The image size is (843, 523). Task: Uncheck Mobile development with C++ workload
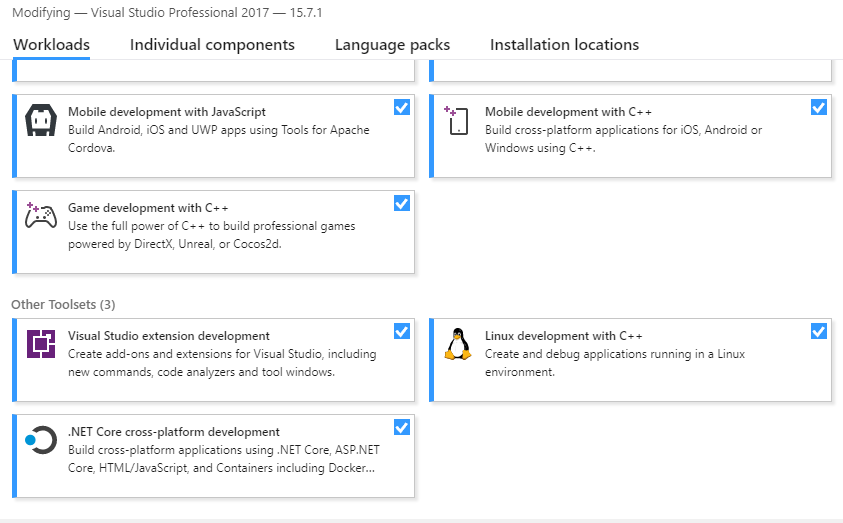click(818, 108)
